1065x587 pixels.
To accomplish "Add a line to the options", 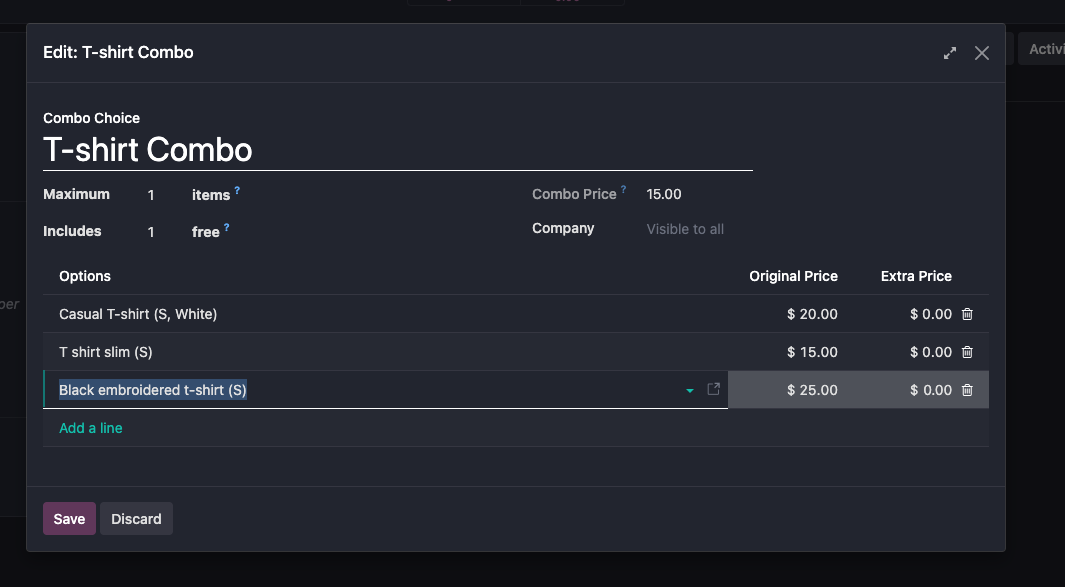I will click(x=91, y=428).
